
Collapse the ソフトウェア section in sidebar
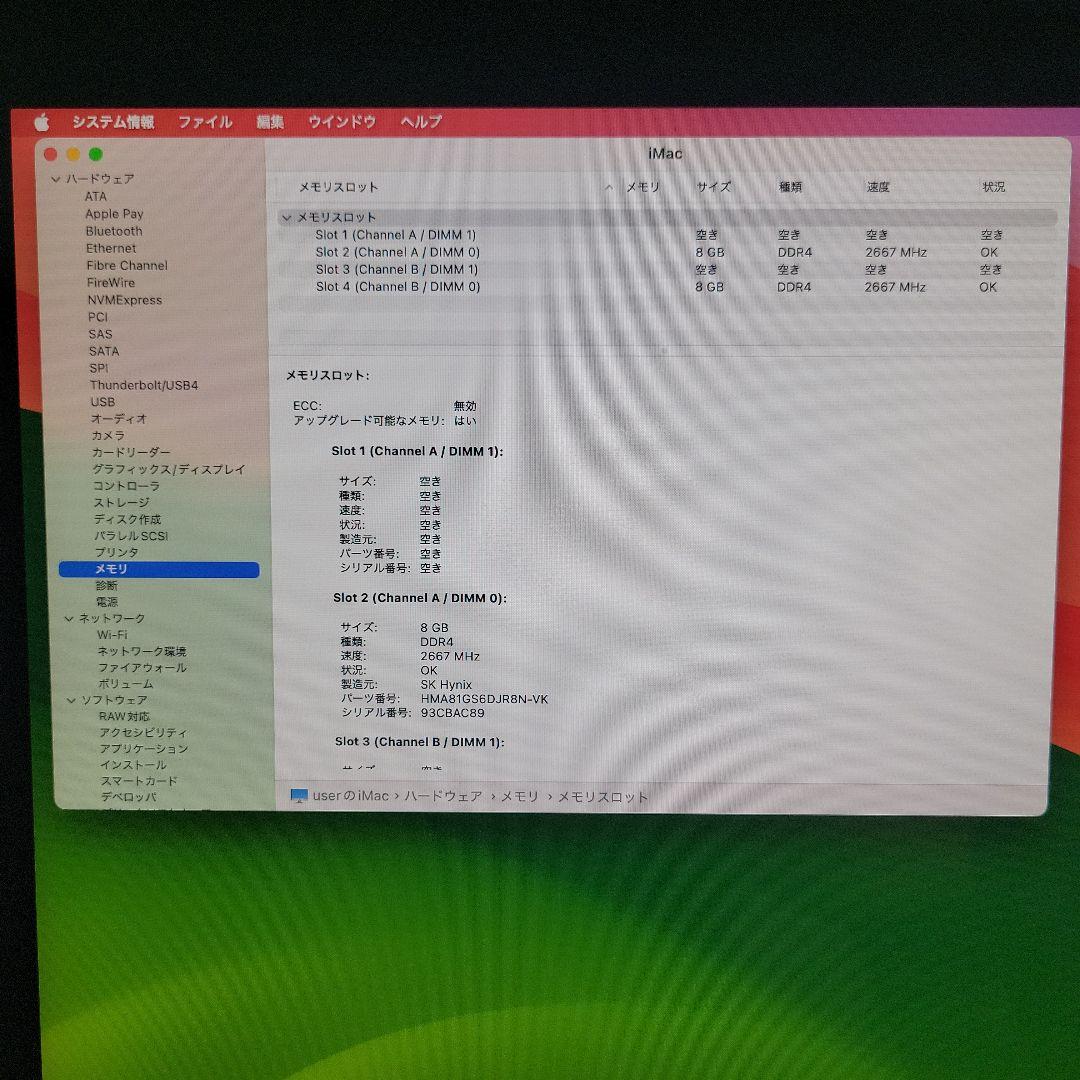pyautogui.click(x=72, y=700)
